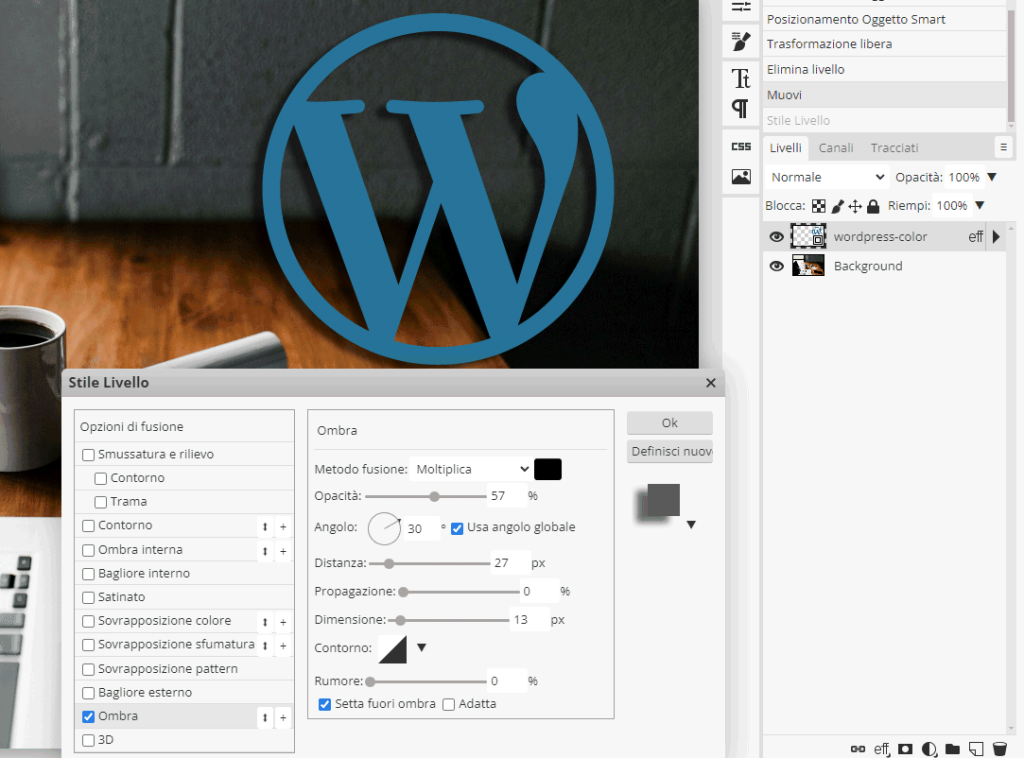1024x758 pixels.
Task: Click the lock all padlock icon
Action: 873,206
